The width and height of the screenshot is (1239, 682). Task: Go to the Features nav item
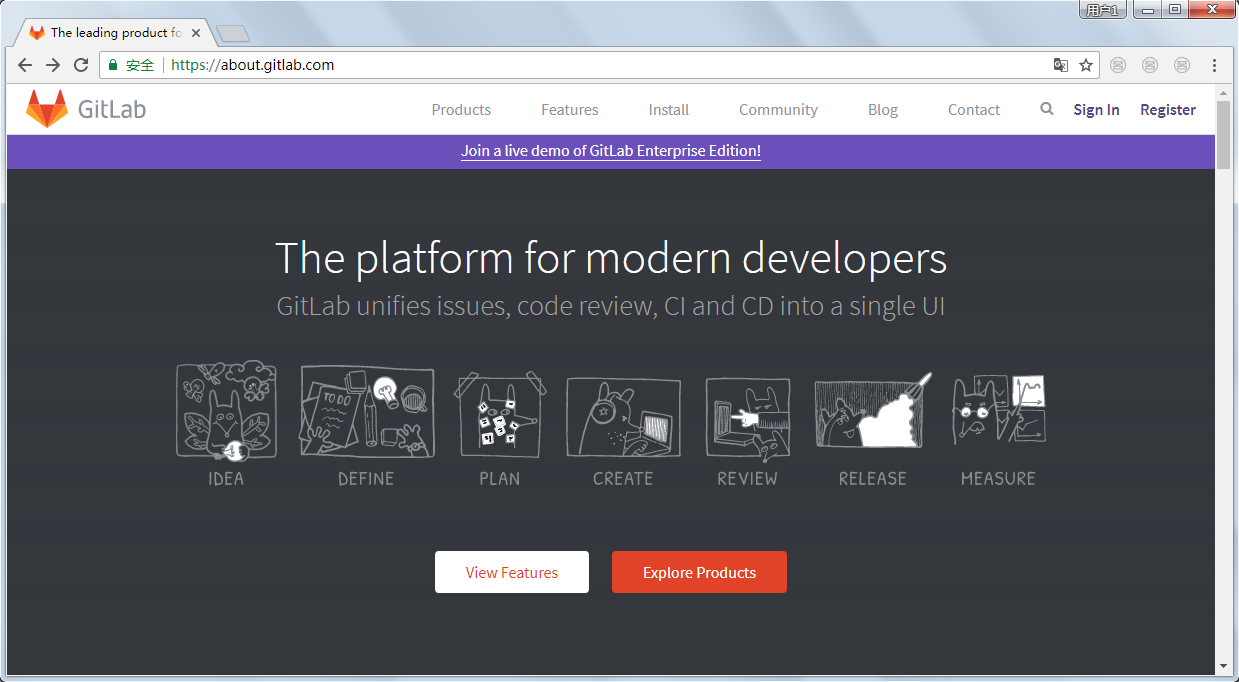[x=569, y=110]
